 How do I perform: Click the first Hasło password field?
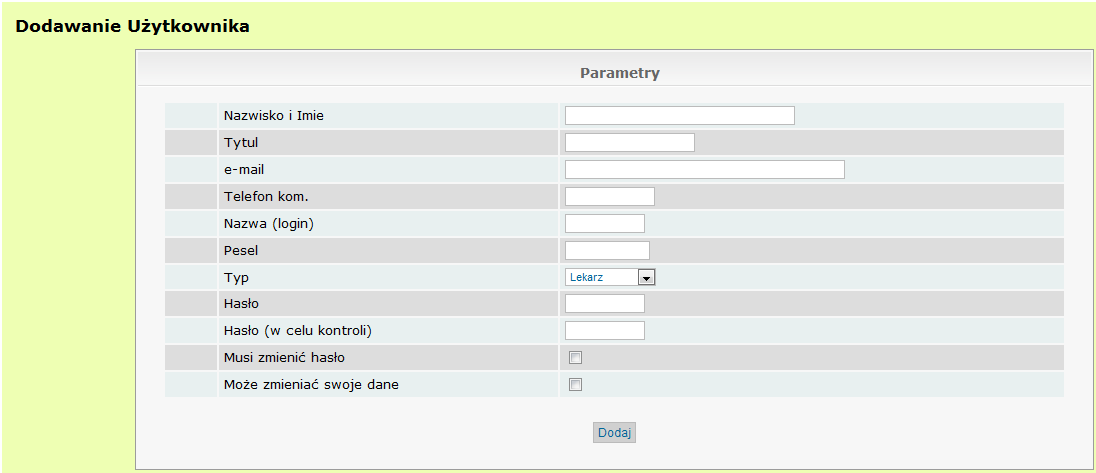(x=605, y=304)
